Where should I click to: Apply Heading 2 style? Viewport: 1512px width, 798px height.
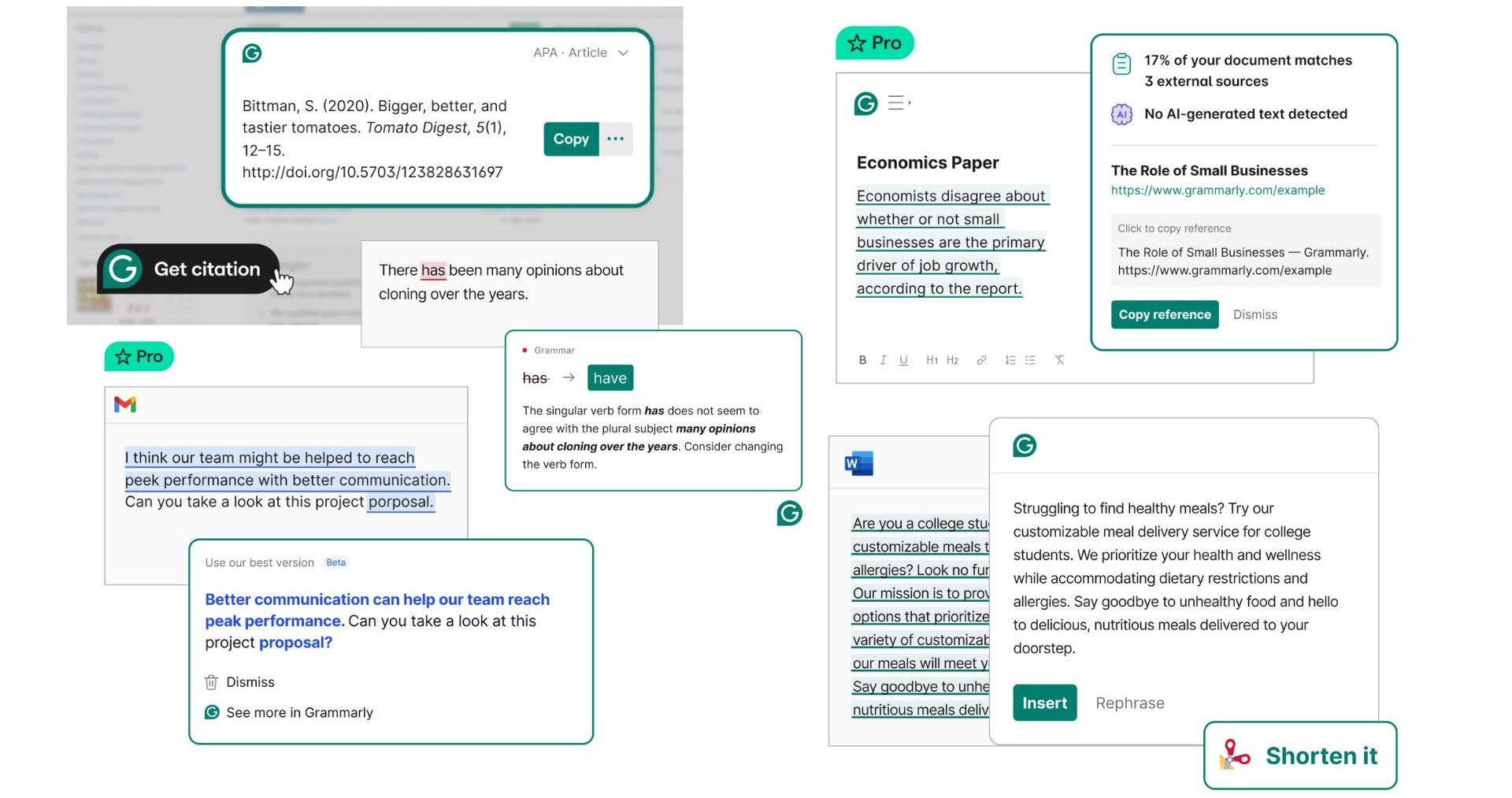click(952, 360)
